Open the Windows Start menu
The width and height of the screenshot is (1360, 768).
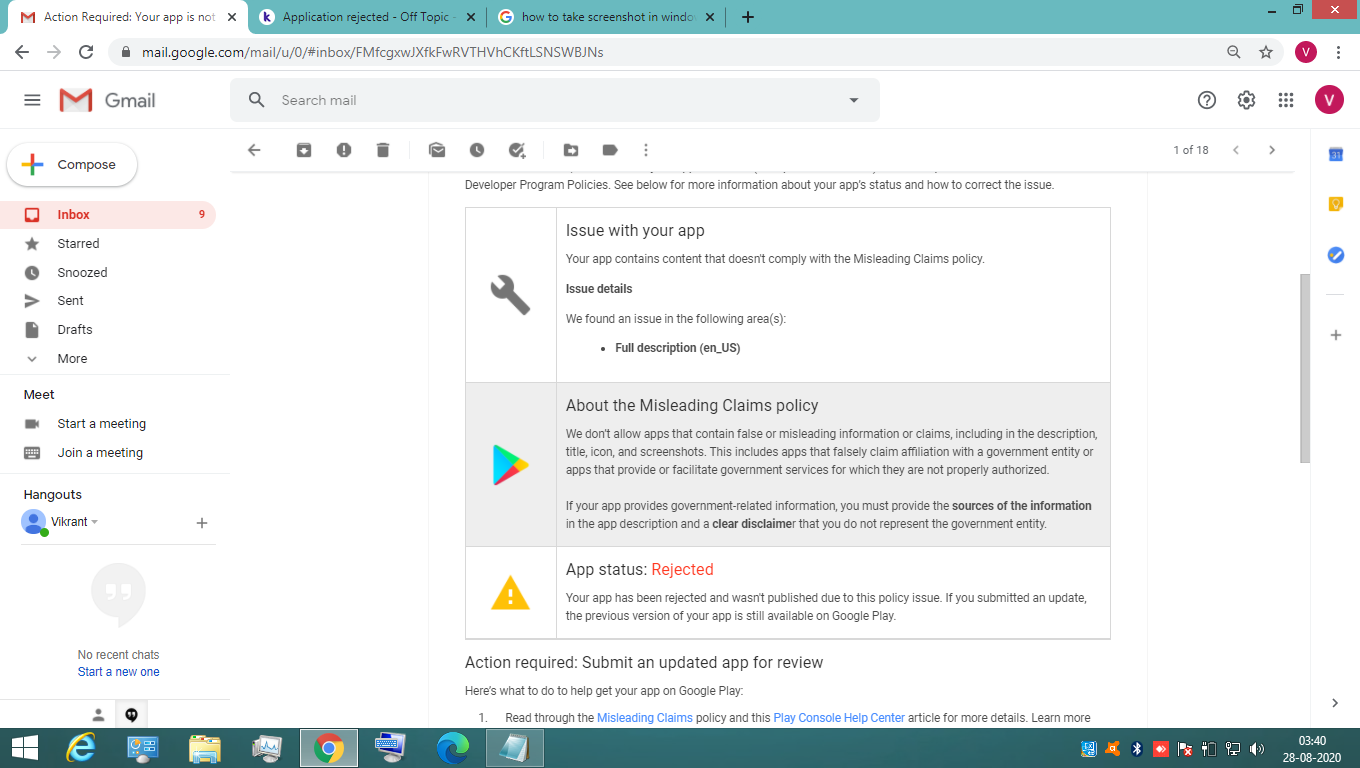24,748
